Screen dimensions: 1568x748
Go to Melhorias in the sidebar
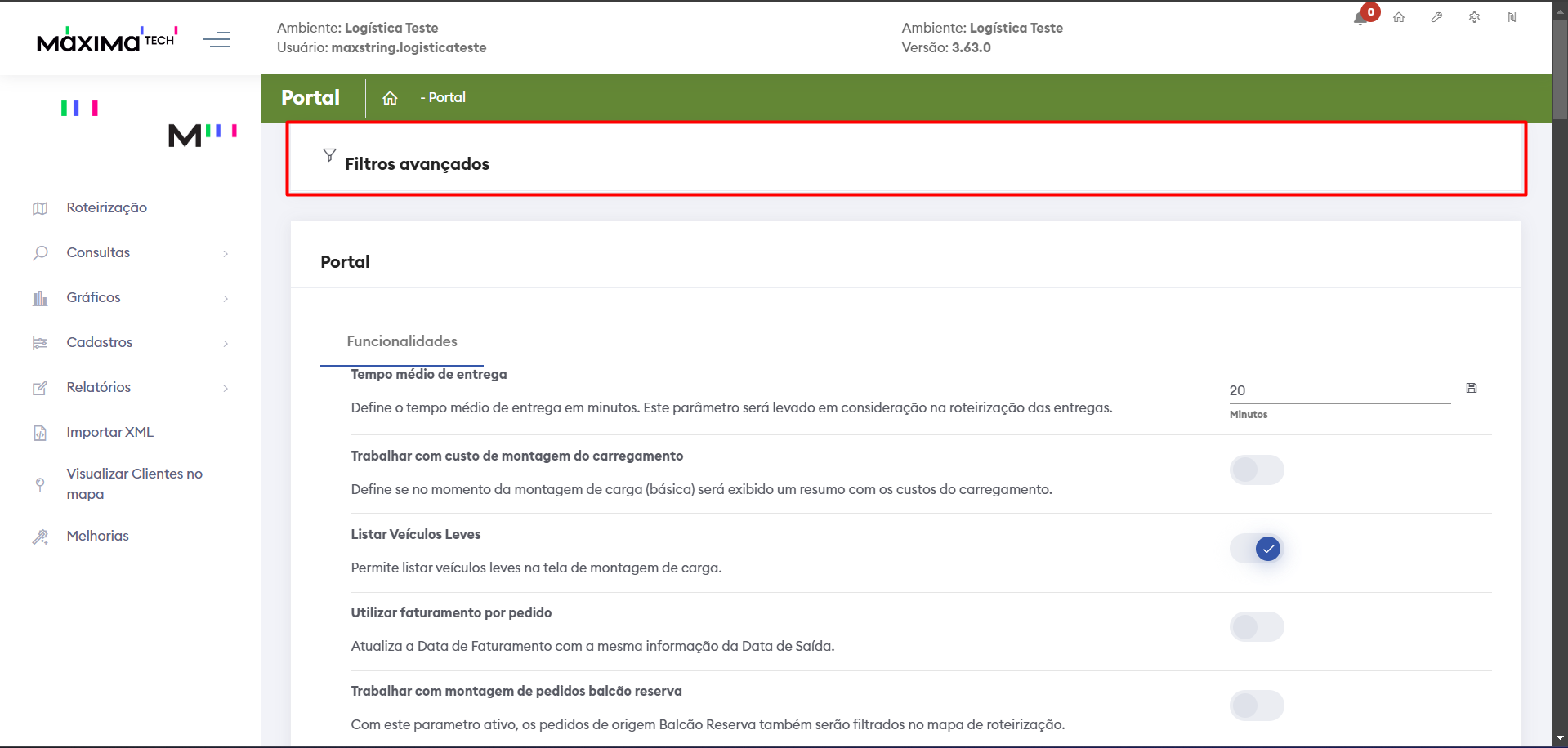coord(97,537)
